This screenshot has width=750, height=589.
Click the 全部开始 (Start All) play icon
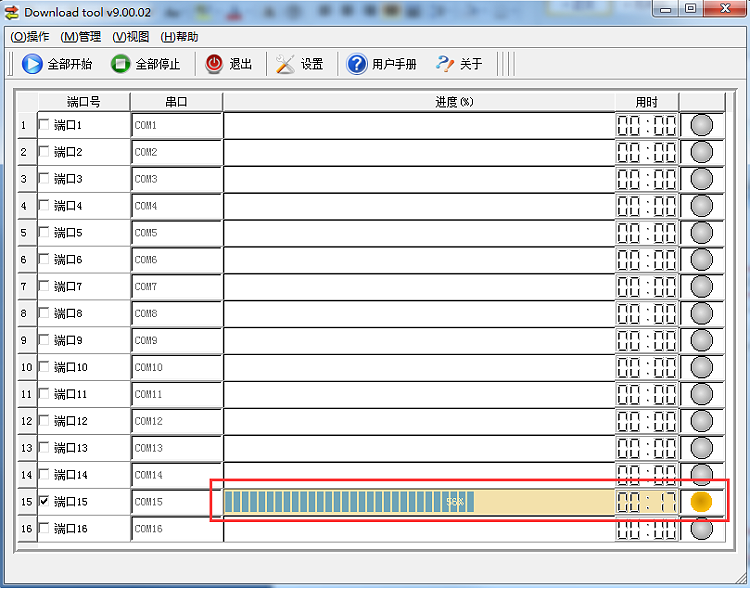[x=32, y=64]
